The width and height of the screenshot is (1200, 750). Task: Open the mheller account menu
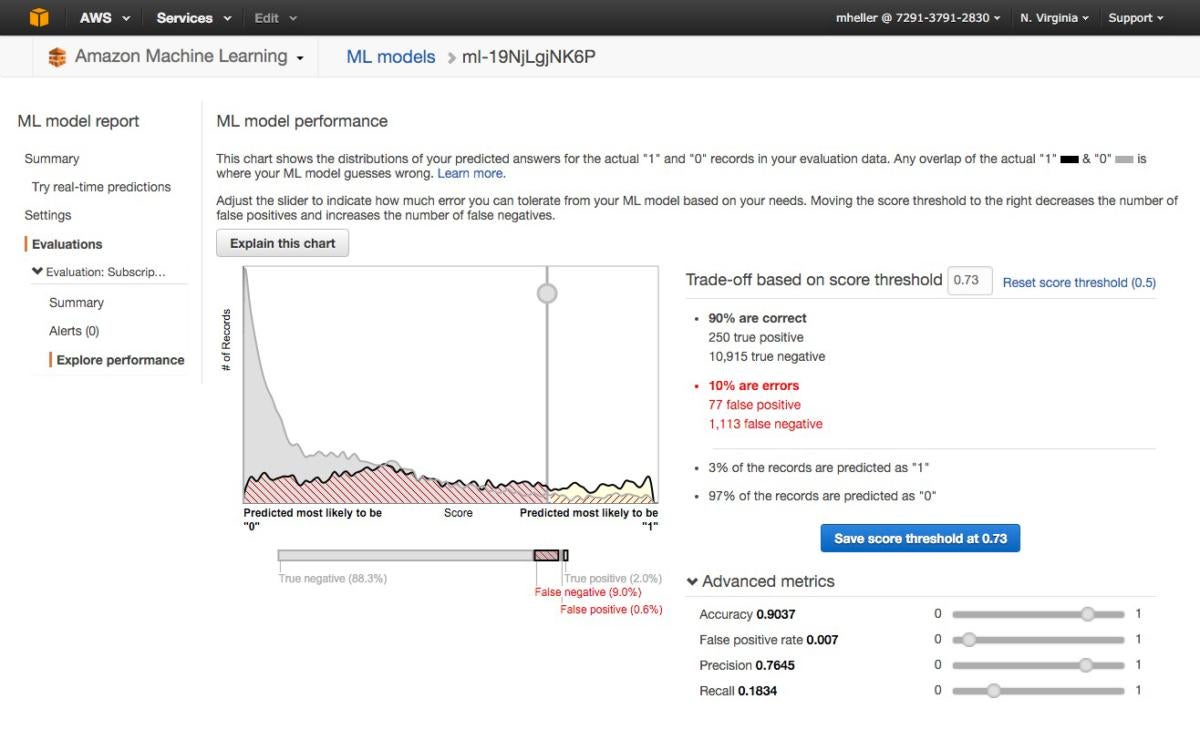click(917, 18)
